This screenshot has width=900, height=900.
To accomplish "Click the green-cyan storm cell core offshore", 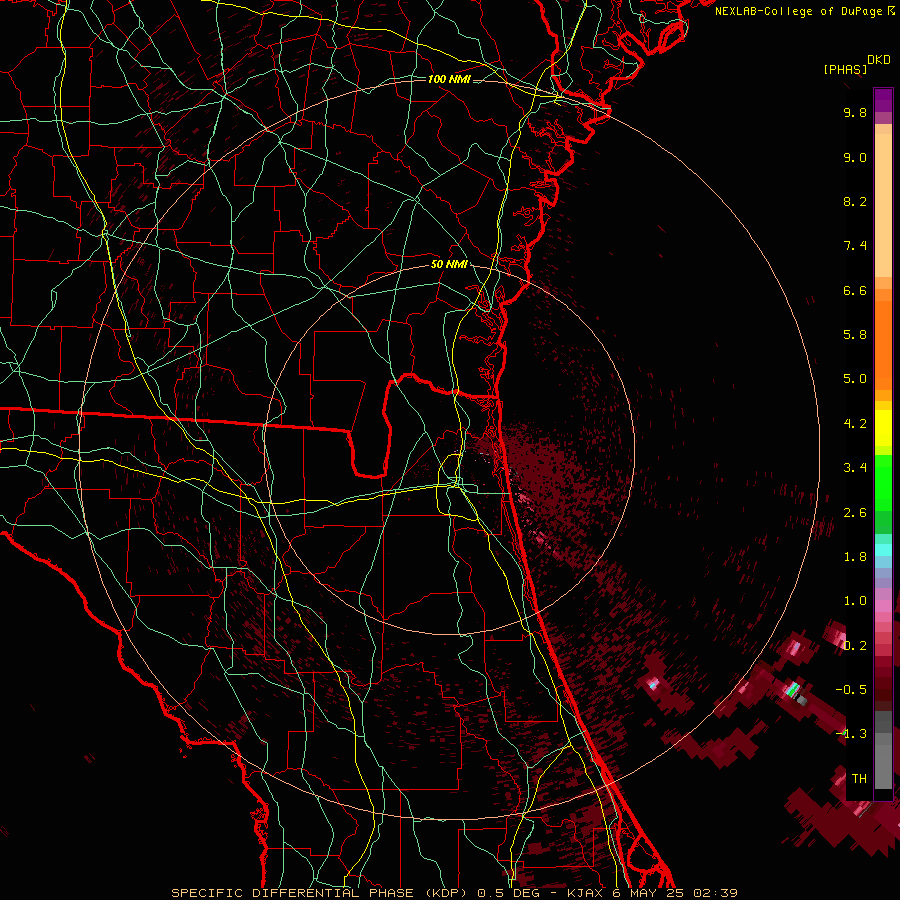I will coord(793,689).
